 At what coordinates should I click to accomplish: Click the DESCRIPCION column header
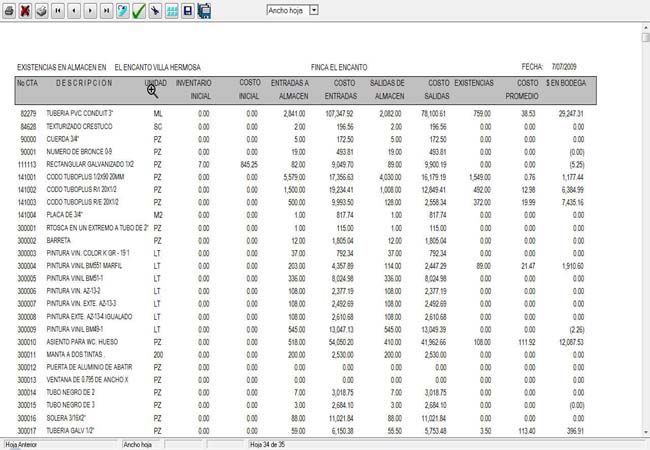[x=84, y=83]
